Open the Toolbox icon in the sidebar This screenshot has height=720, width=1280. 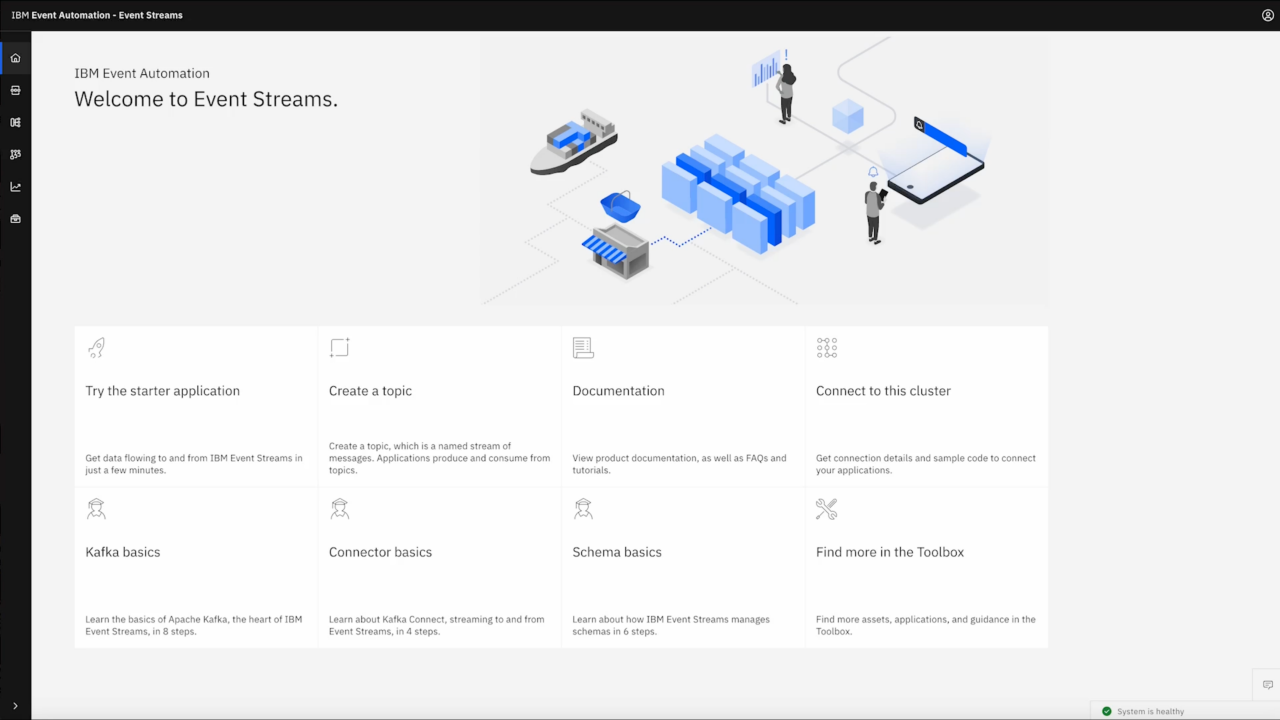point(15,218)
